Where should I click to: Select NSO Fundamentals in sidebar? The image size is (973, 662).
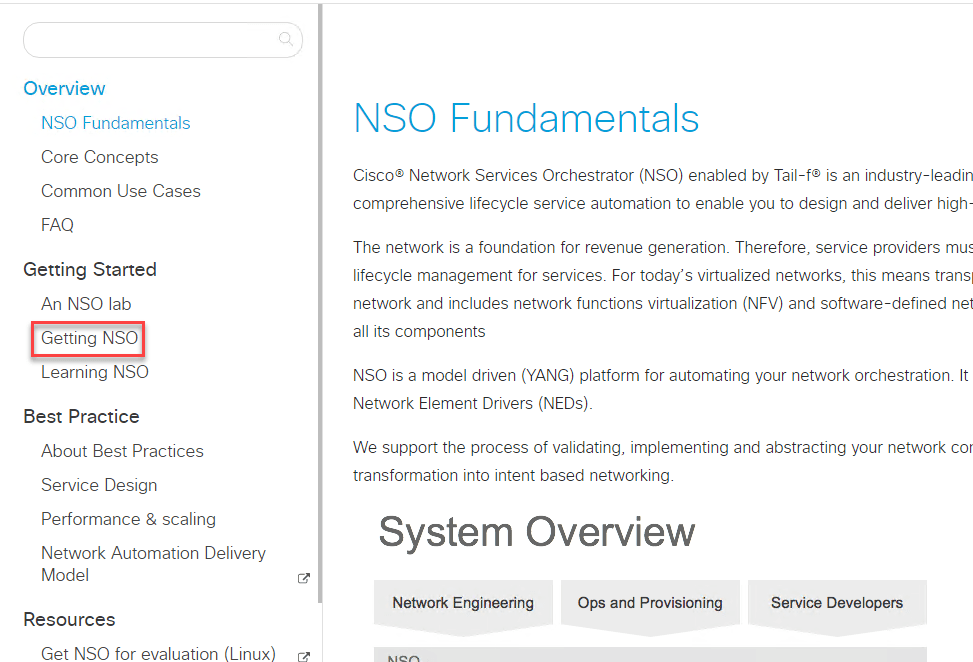115,123
